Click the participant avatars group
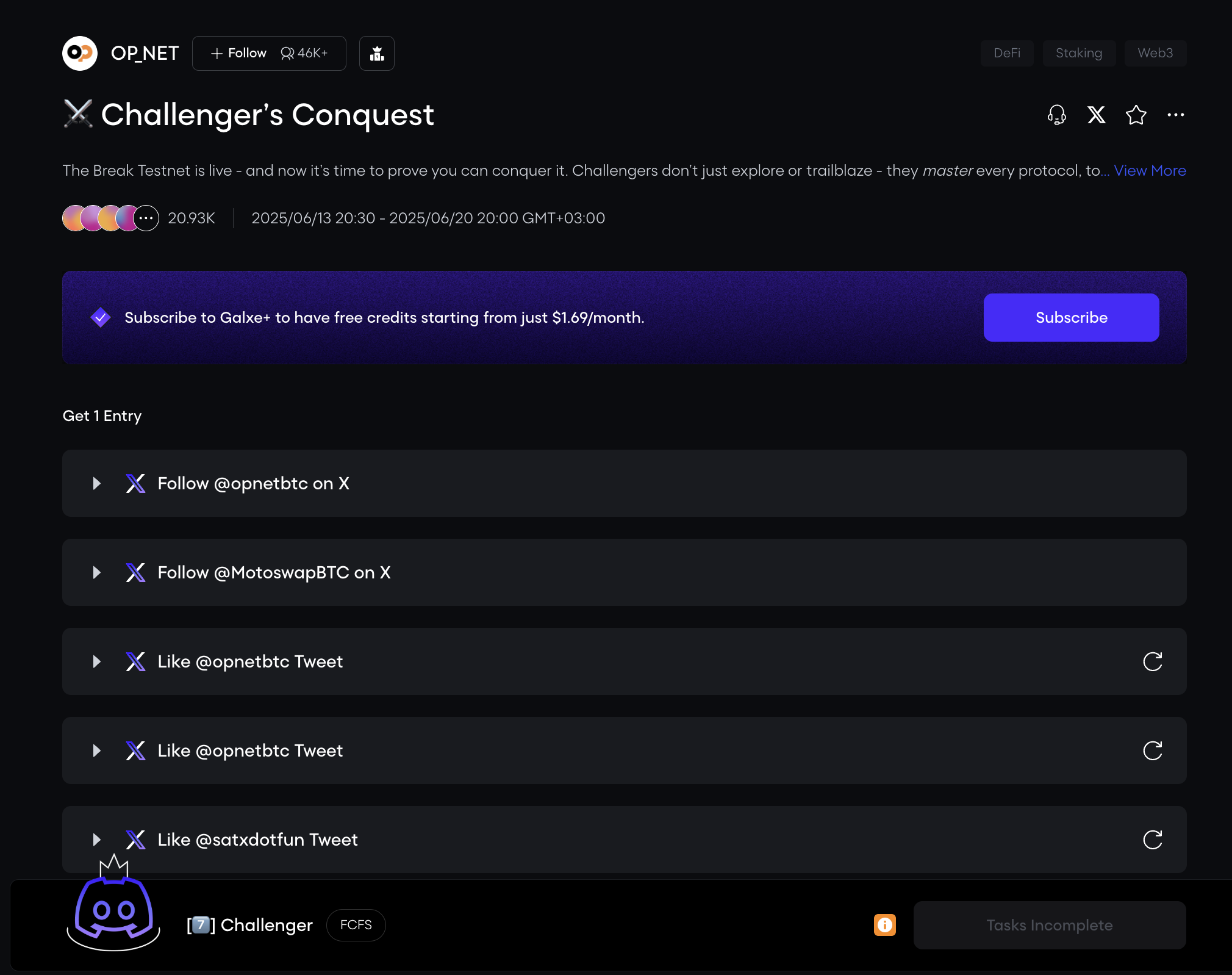Screen dimensions: 1232x975 tap(110, 218)
